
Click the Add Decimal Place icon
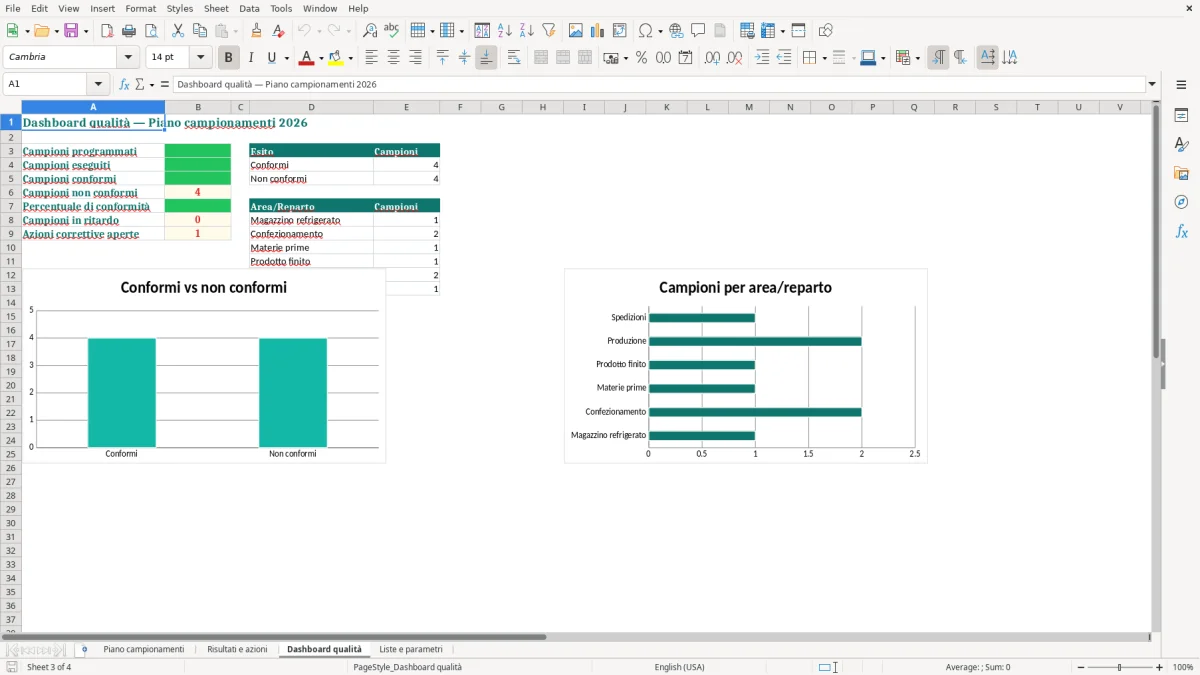712,58
